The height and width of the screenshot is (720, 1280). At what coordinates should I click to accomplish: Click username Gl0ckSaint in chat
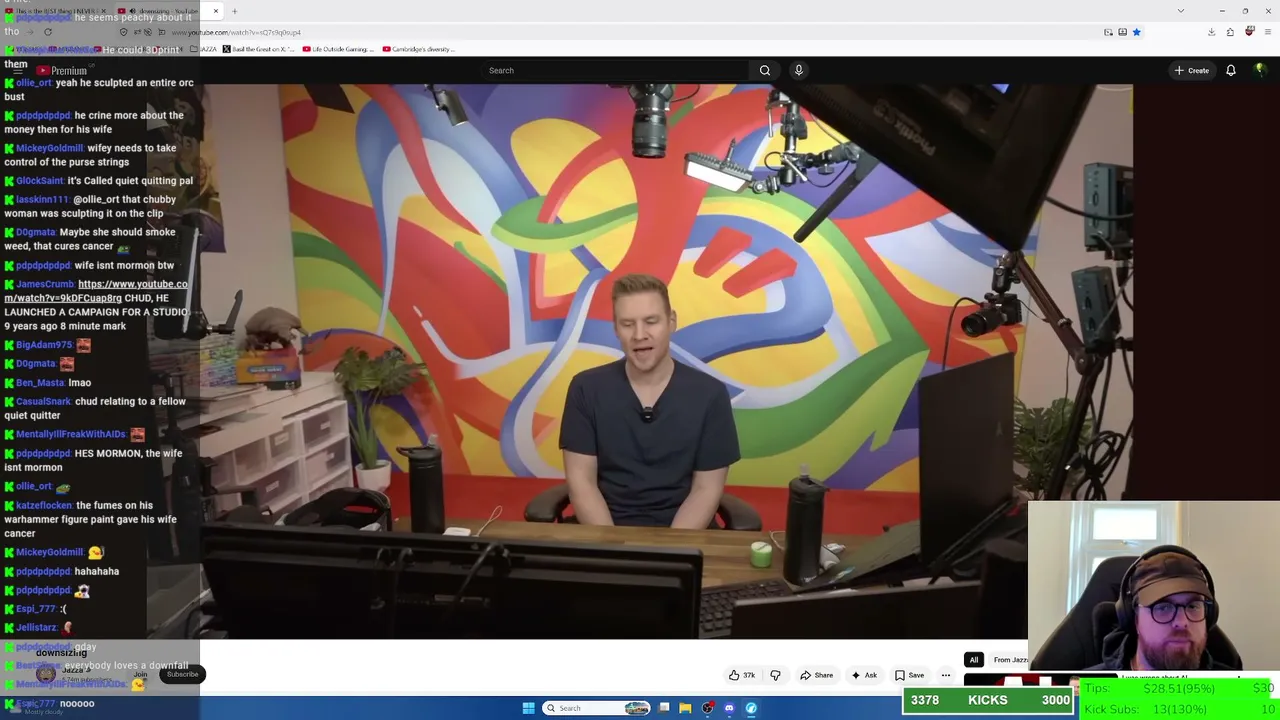pos(39,181)
